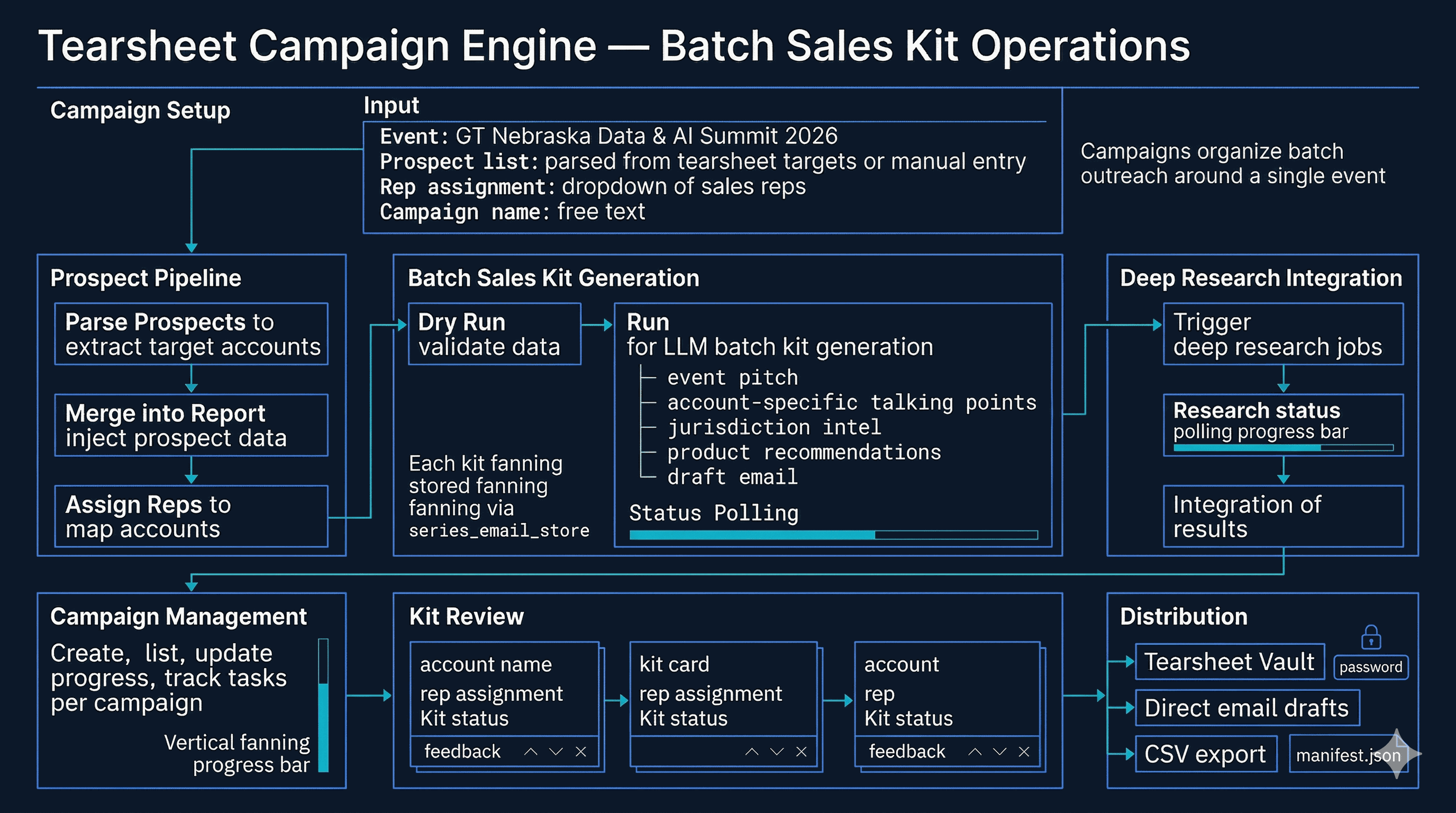
Task: Click the Event line in Input
Action: point(609,136)
